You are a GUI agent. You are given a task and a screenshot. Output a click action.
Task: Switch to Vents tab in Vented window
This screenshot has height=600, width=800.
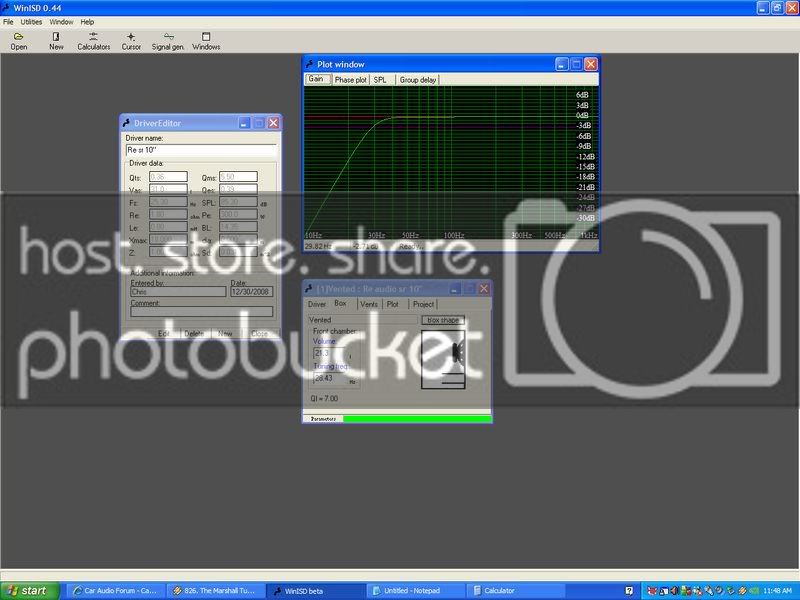(369, 304)
